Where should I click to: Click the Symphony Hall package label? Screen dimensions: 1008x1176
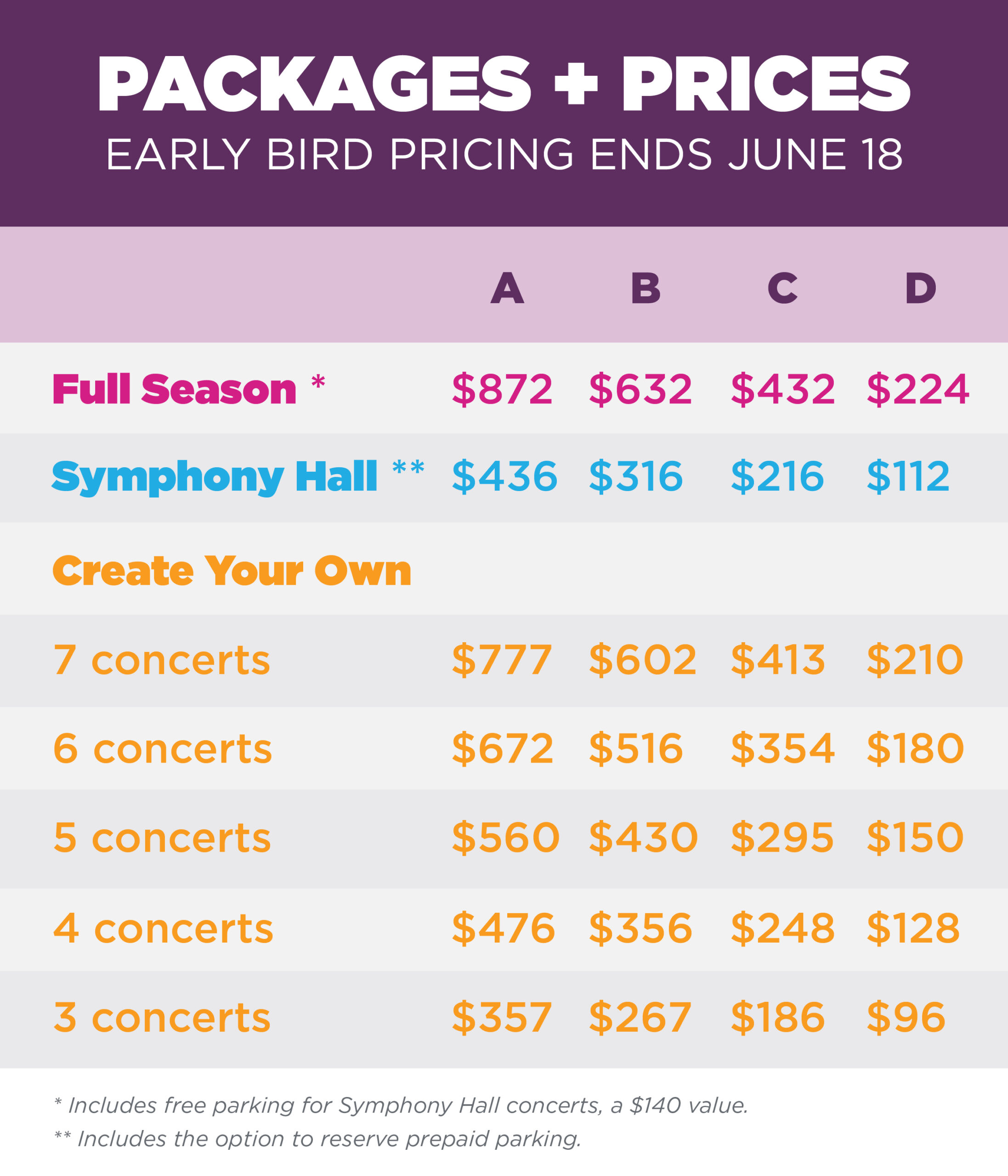pos(214,477)
